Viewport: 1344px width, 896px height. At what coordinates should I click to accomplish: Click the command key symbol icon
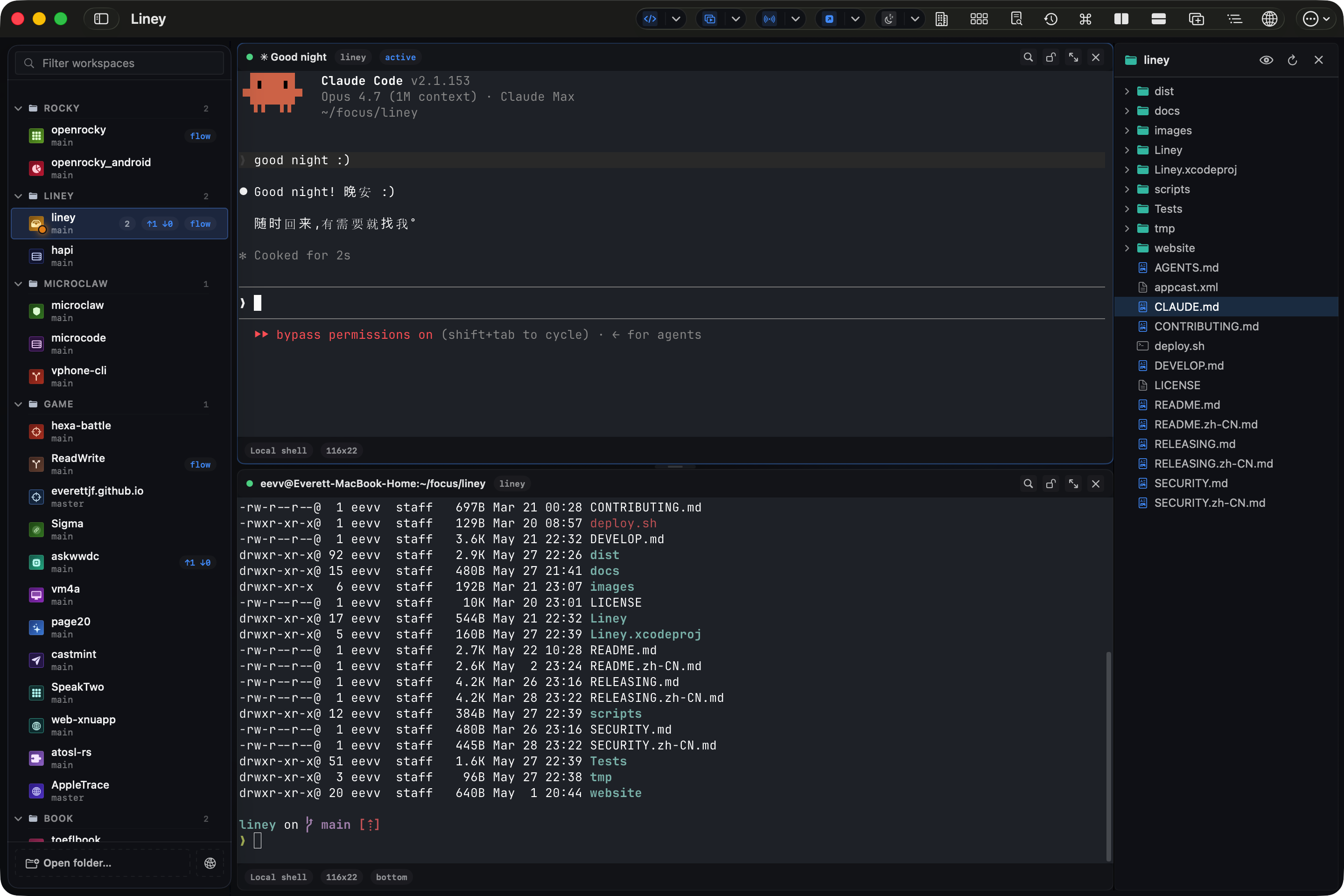click(x=1086, y=19)
